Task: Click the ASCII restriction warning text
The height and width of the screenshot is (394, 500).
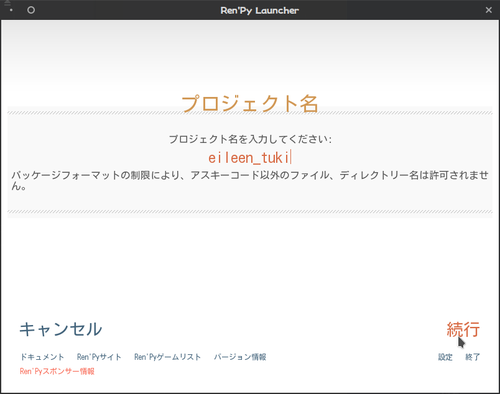Action: pyautogui.click(x=250, y=180)
